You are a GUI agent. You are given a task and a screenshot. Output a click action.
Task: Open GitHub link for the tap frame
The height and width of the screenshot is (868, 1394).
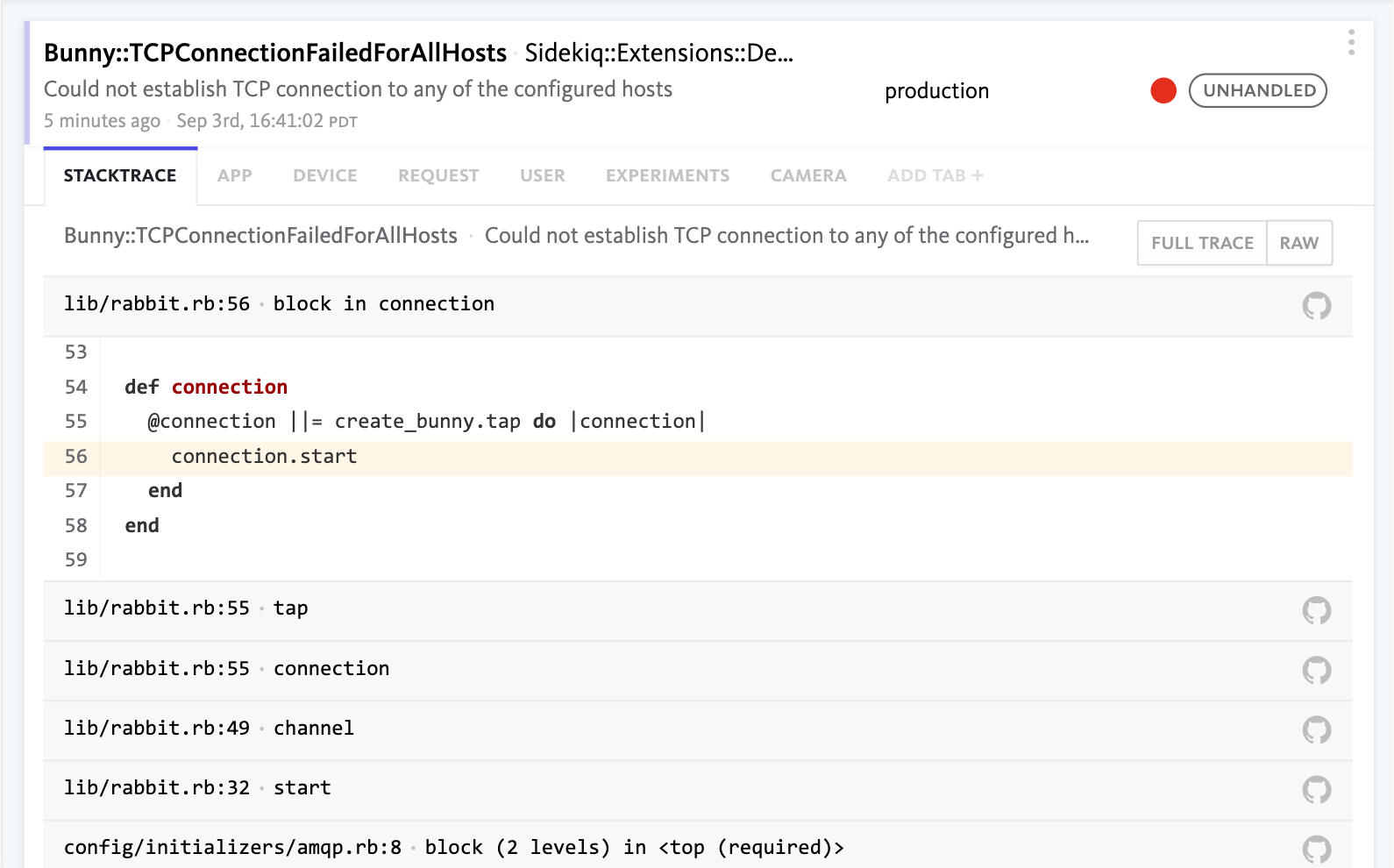[1316, 610]
